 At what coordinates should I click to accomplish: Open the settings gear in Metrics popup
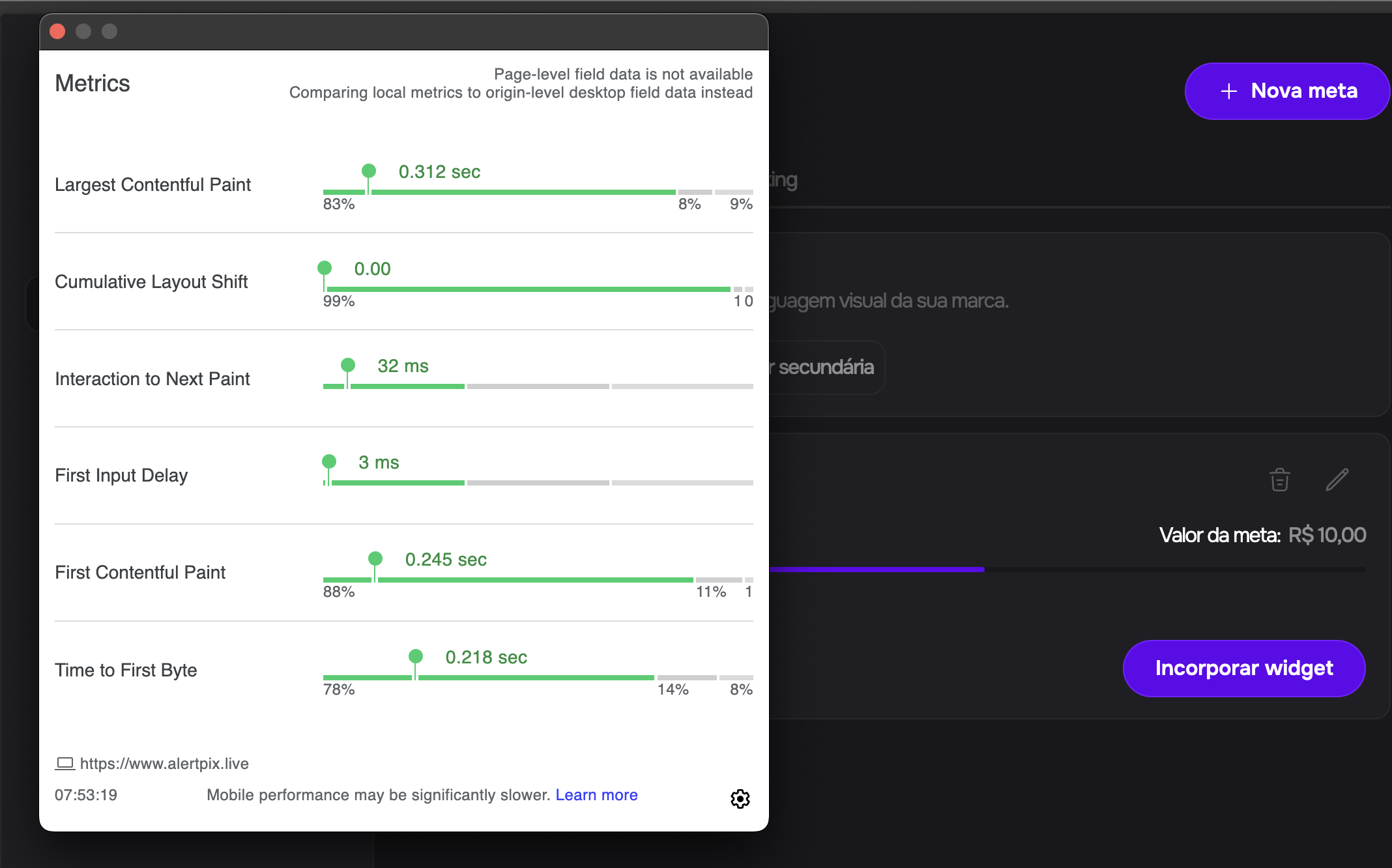coord(740,798)
